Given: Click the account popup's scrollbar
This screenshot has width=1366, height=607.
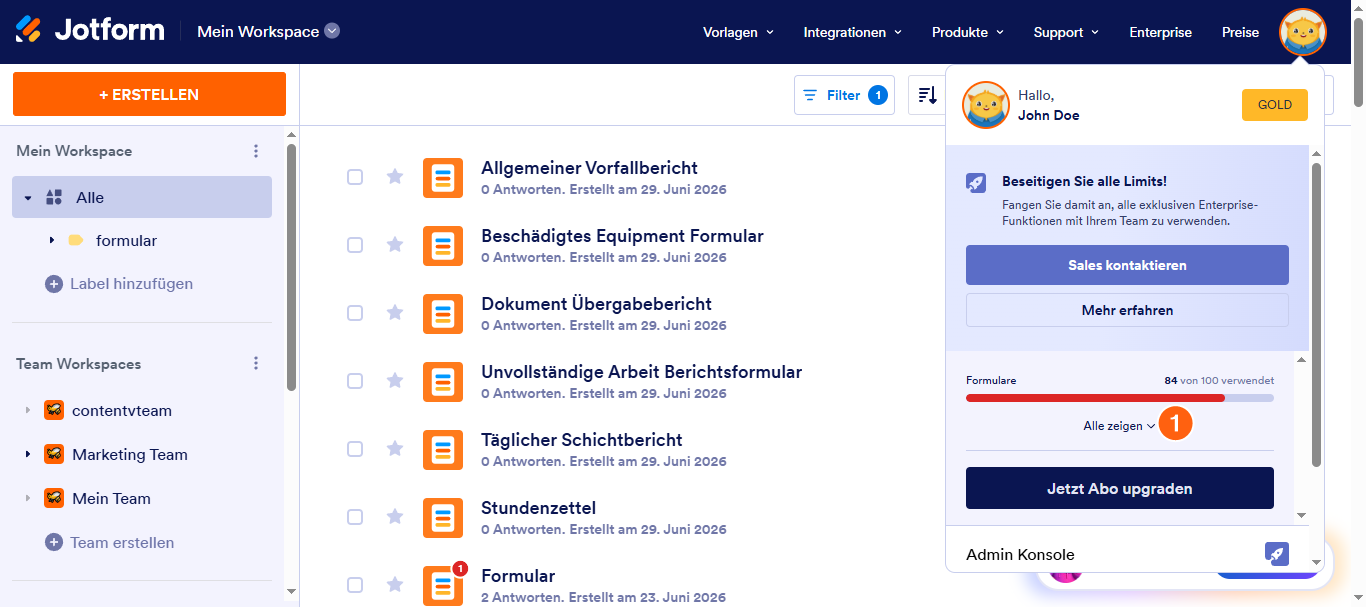Looking at the screenshot, I should click(1316, 315).
